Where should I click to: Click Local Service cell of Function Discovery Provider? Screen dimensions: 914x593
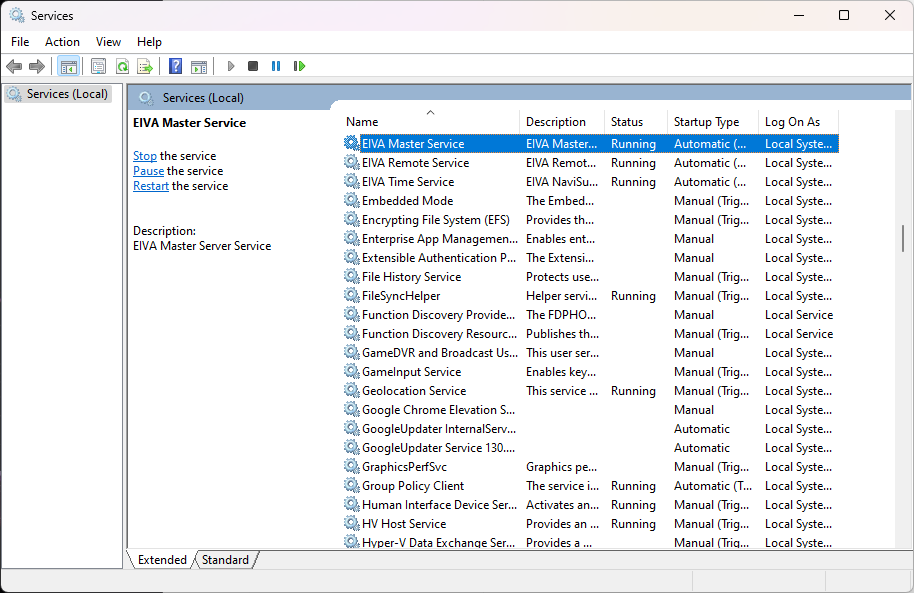799,315
